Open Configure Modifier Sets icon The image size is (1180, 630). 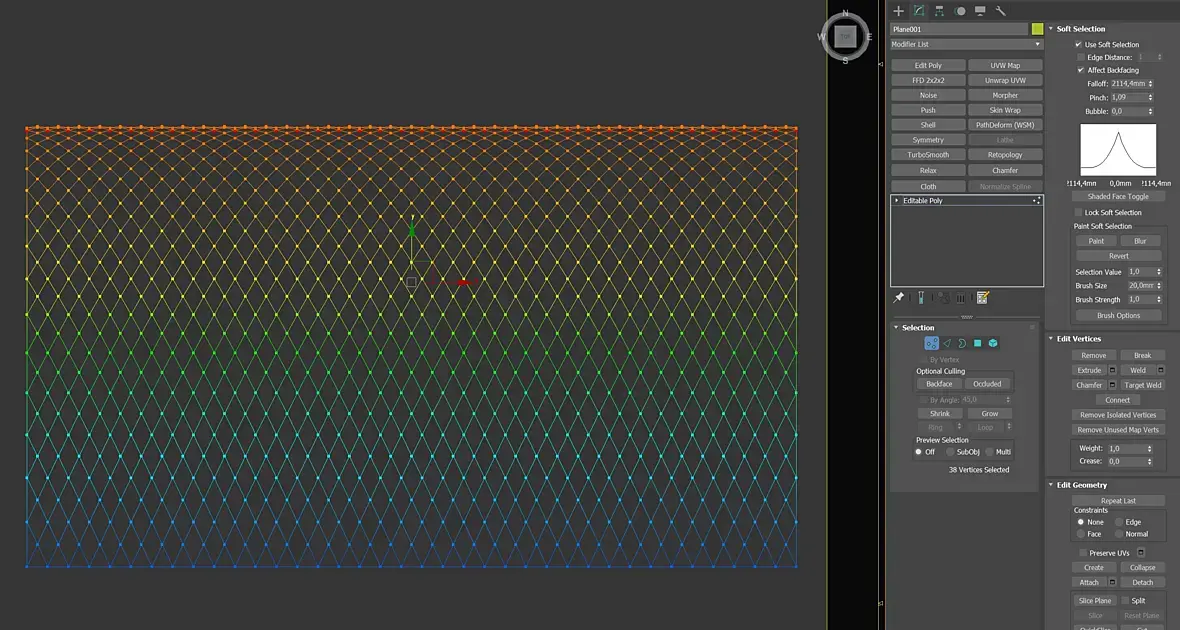982,298
